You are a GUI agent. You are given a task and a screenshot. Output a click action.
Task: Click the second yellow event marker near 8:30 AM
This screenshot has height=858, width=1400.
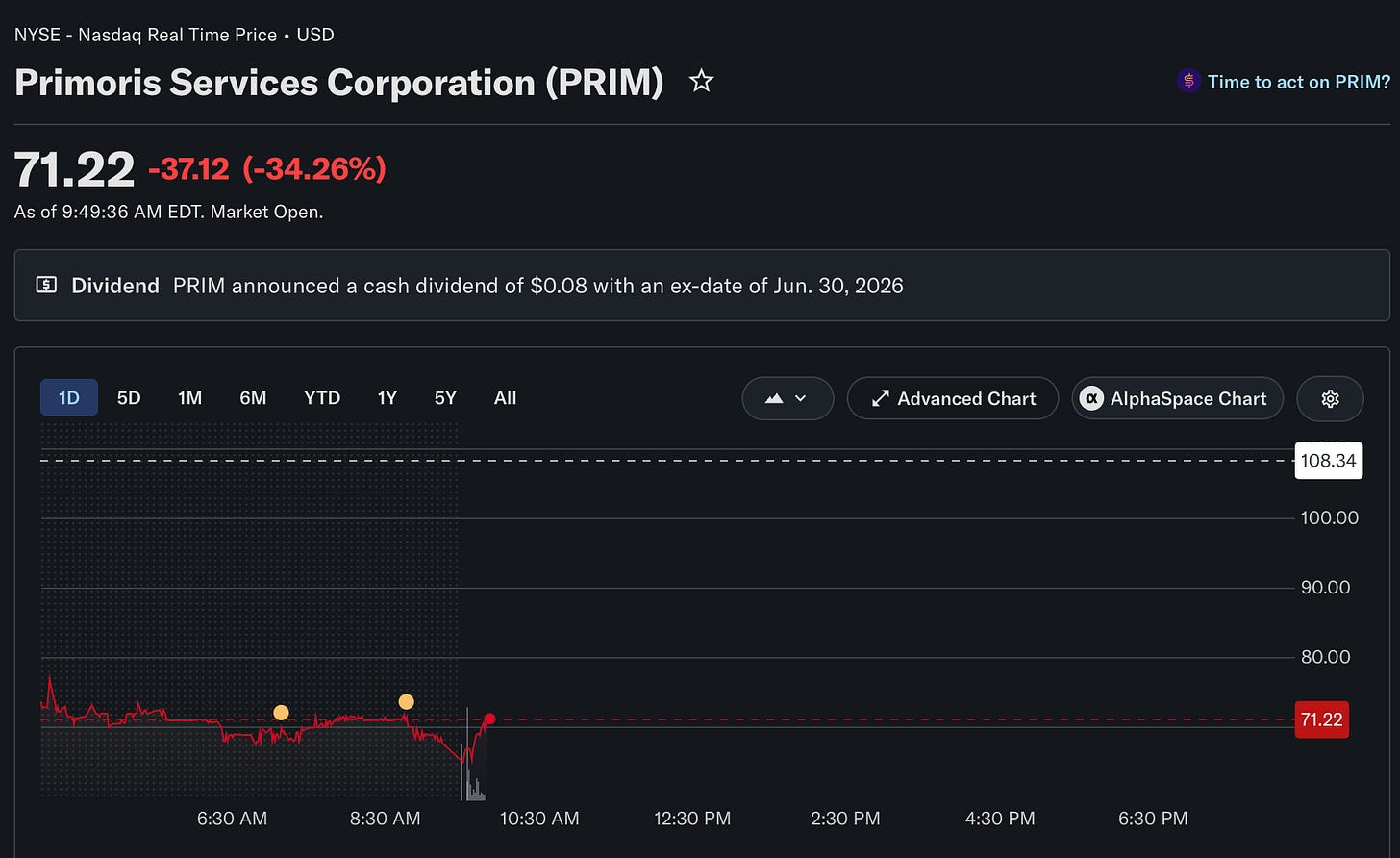click(x=407, y=702)
